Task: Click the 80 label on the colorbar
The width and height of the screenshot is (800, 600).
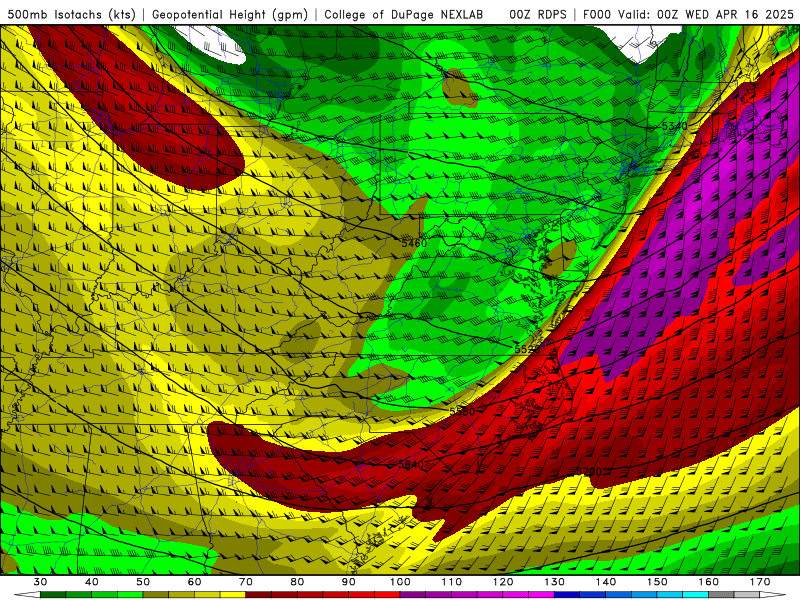Action: coord(297,582)
